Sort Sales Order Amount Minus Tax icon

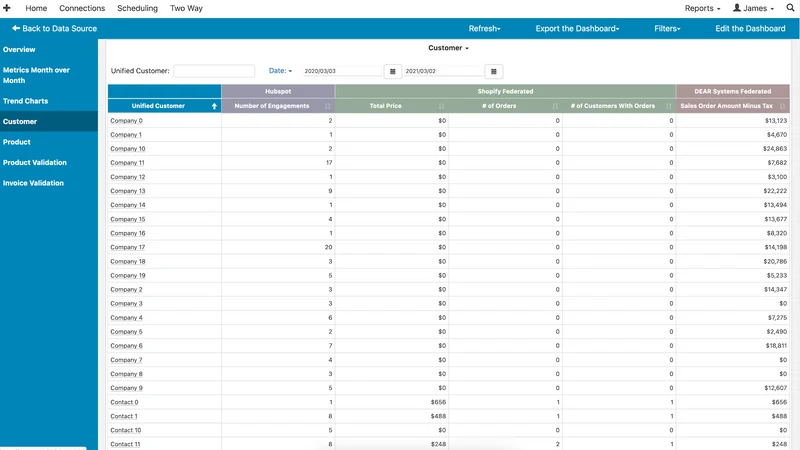pyautogui.click(x=783, y=106)
